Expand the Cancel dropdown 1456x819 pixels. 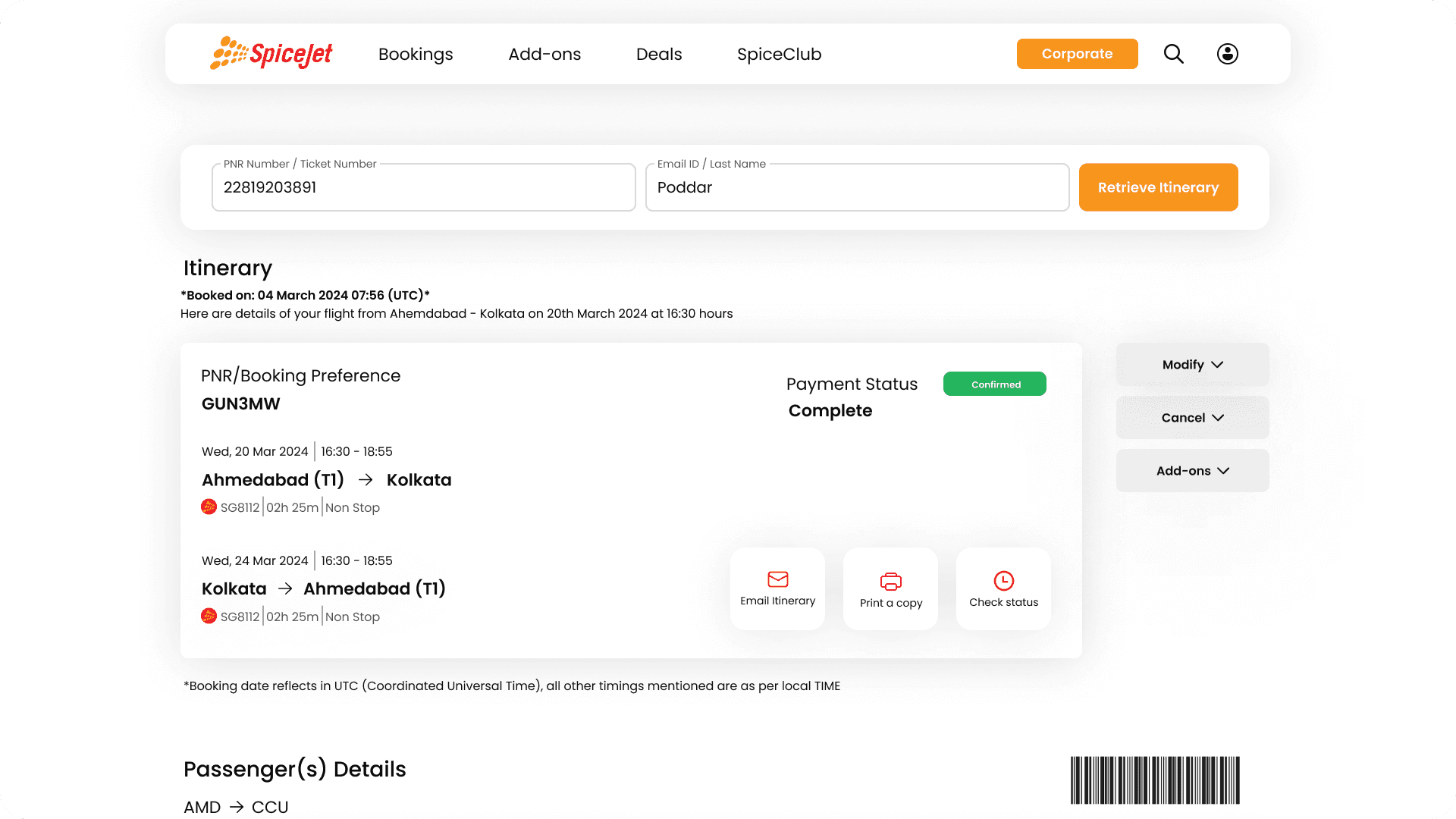(x=1192, y=418)
